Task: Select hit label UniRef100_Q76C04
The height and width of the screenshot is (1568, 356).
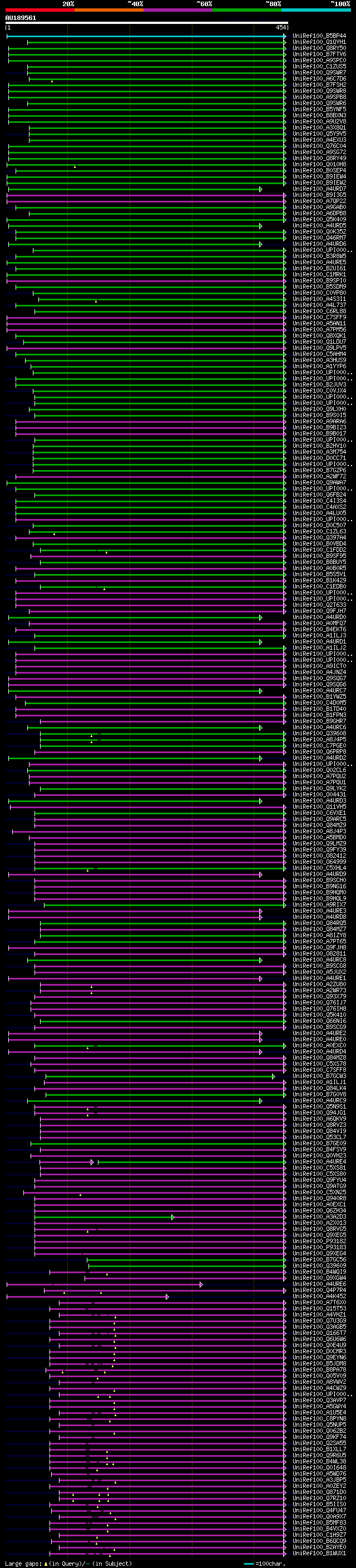Action: (319, 146)
